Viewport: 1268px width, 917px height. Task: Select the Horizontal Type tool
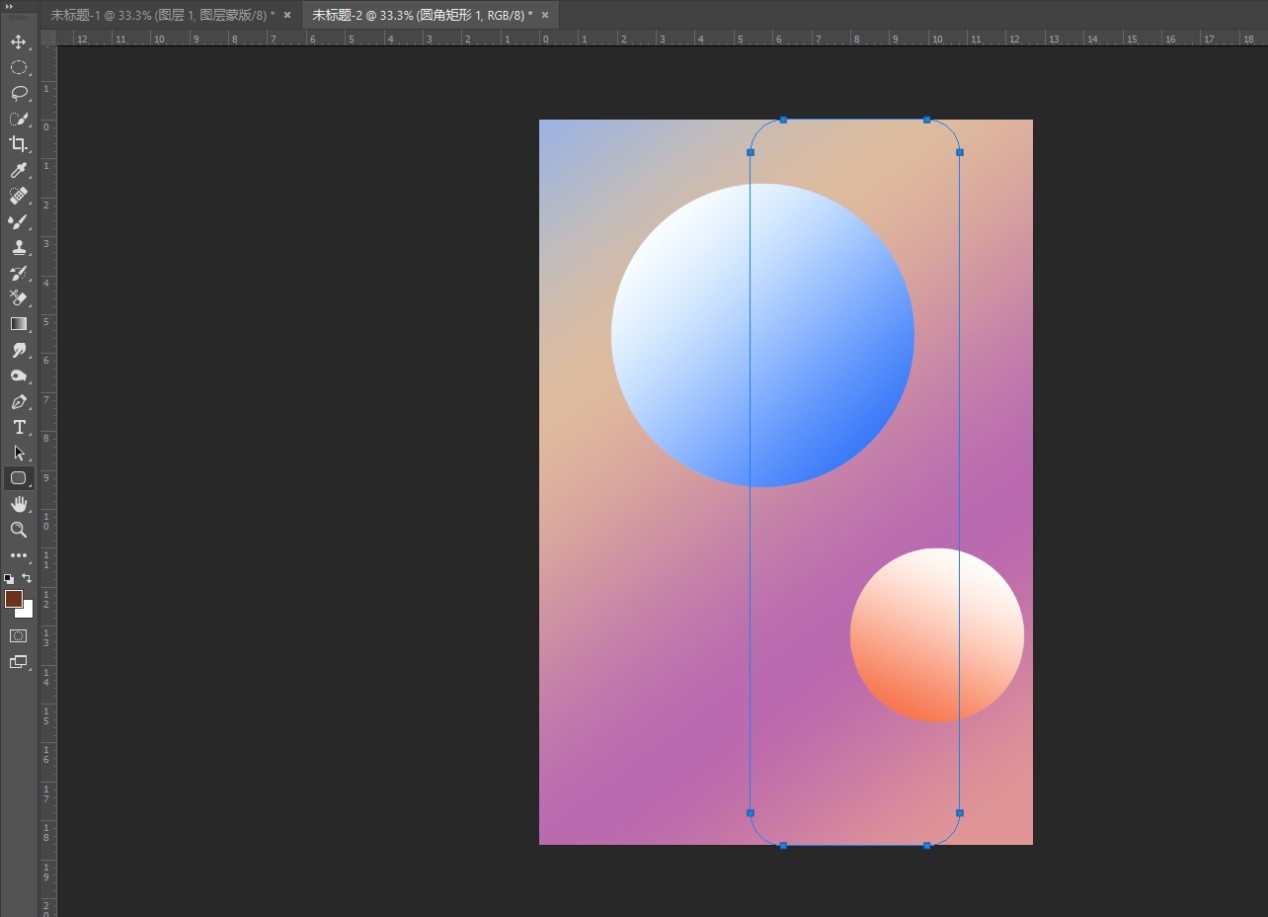click(18, 427)
